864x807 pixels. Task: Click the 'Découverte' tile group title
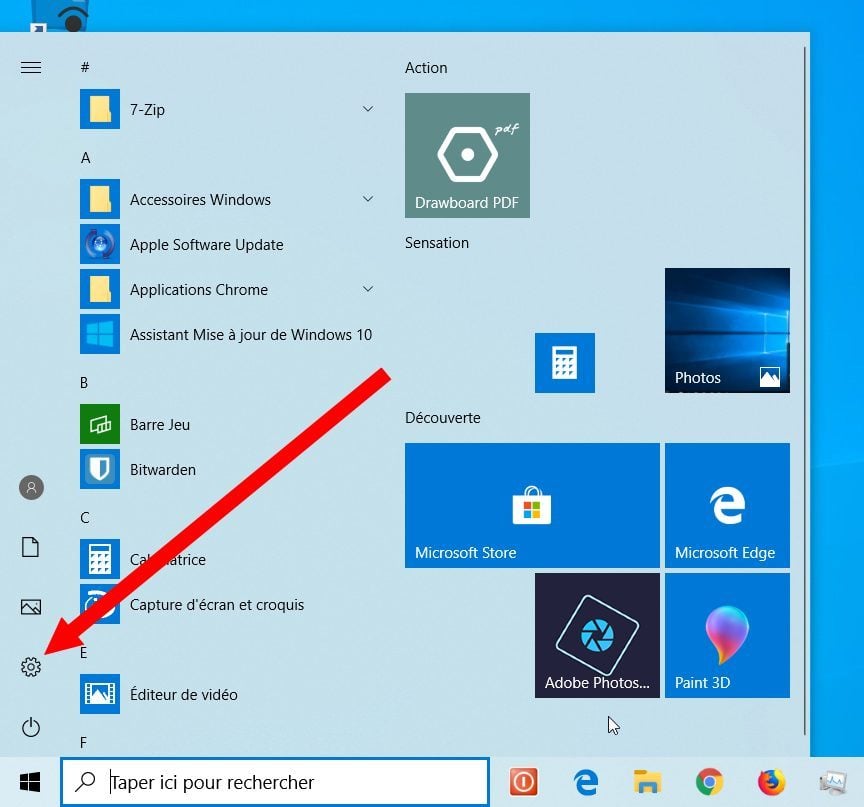442,418
